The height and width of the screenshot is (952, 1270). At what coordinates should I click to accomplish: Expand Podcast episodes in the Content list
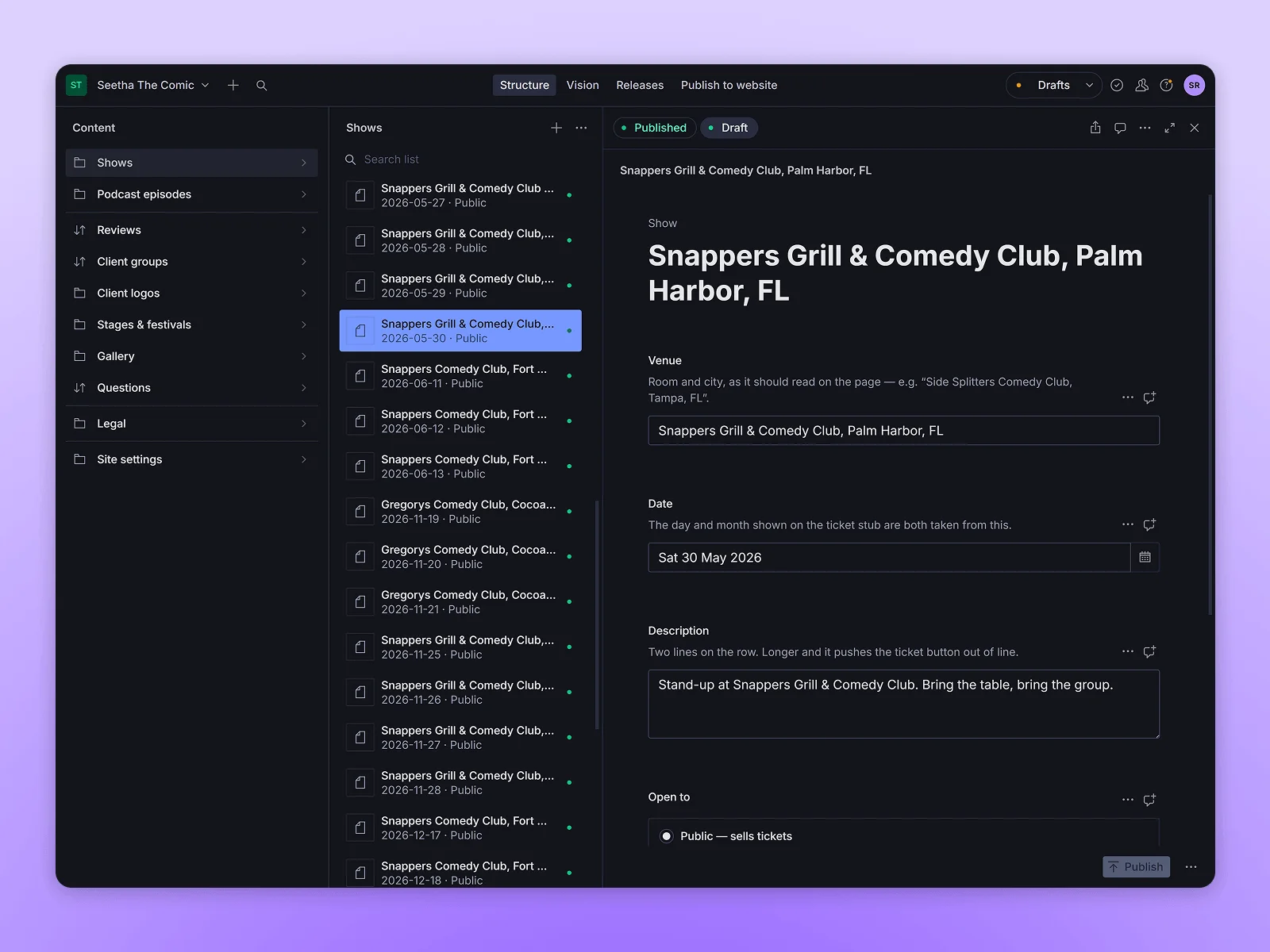click(x=191, y=194)
